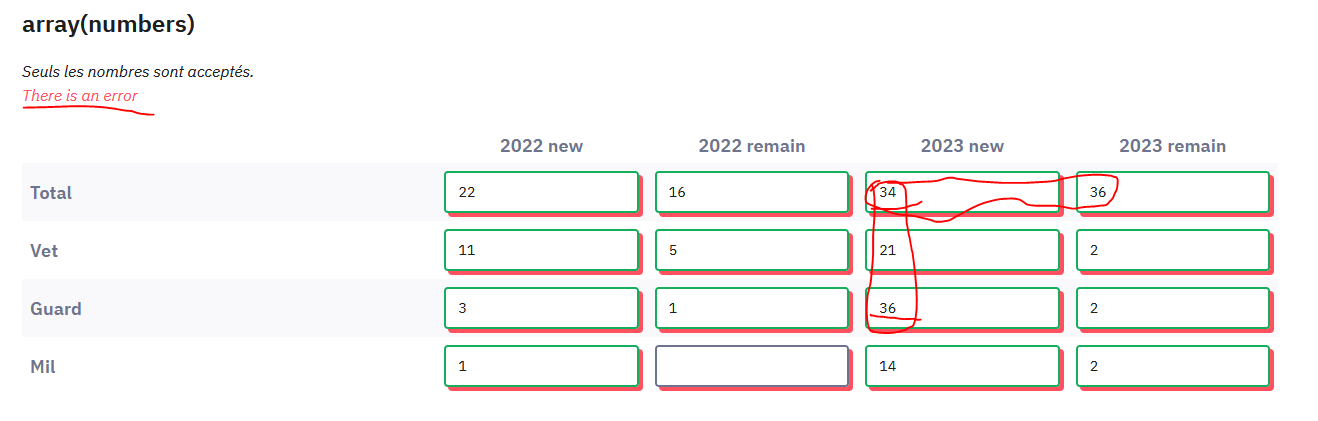The image size is (1318, 421).
Task: Select the Guard 2022 new input
Action: [x=541, y=308]
